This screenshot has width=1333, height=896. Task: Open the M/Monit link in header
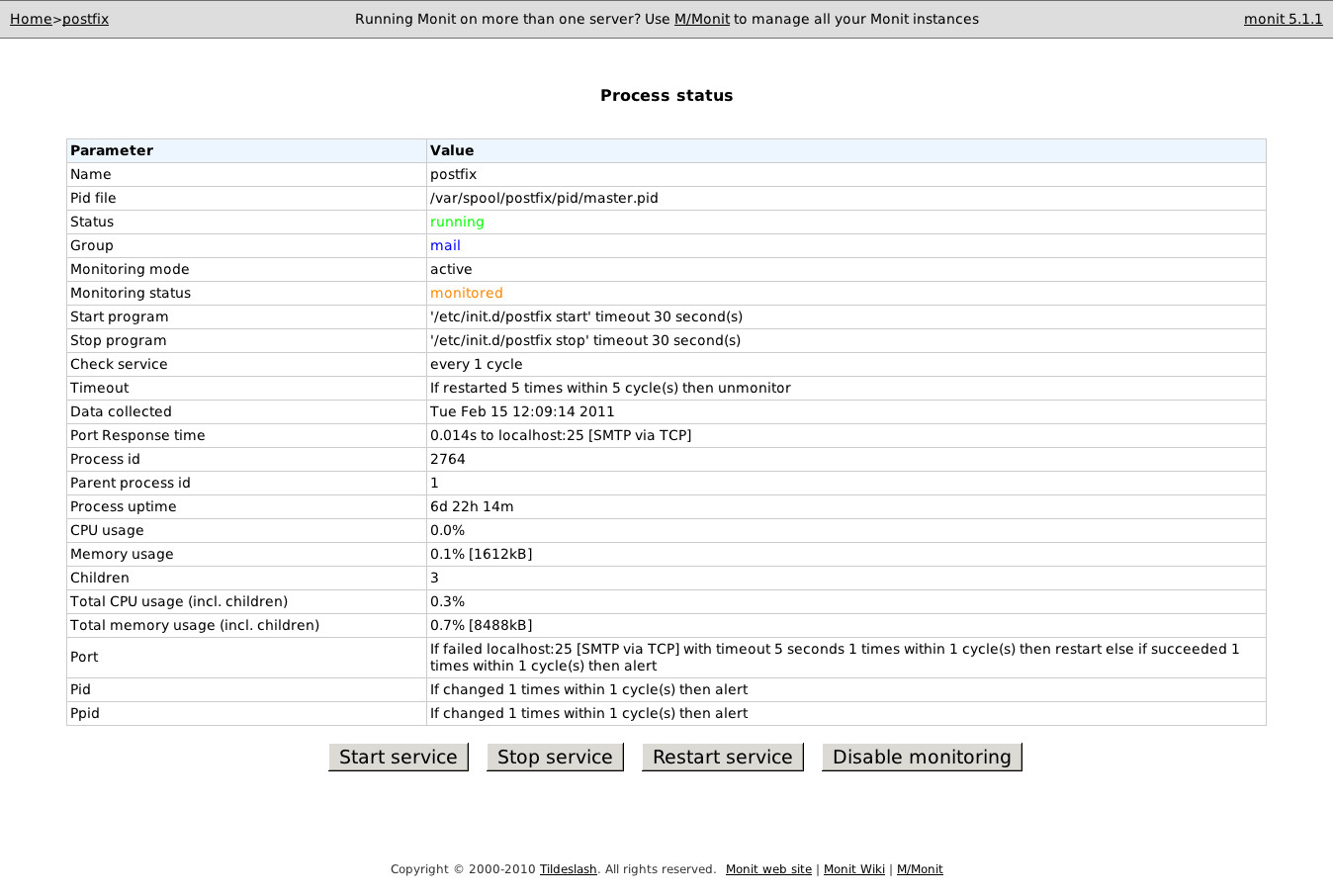click(x=701, y=19)
